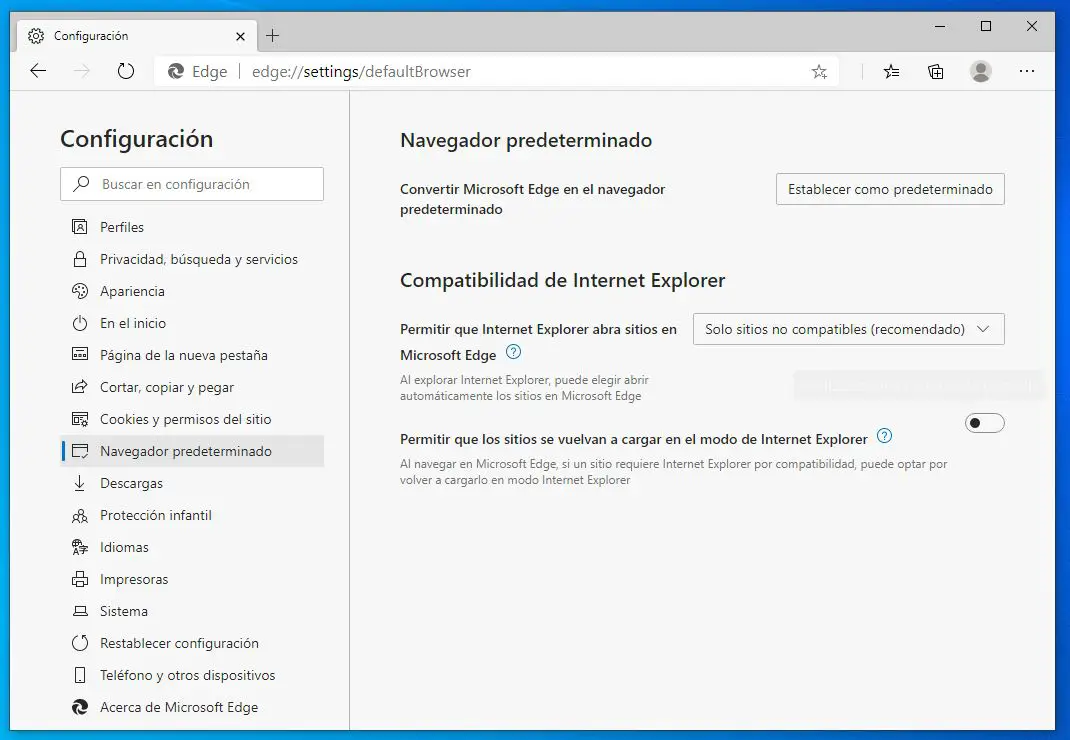Click the download arrow icon beside Descargas
The width and height of the screenshot is (1070, 740).
tap(80, 483)
